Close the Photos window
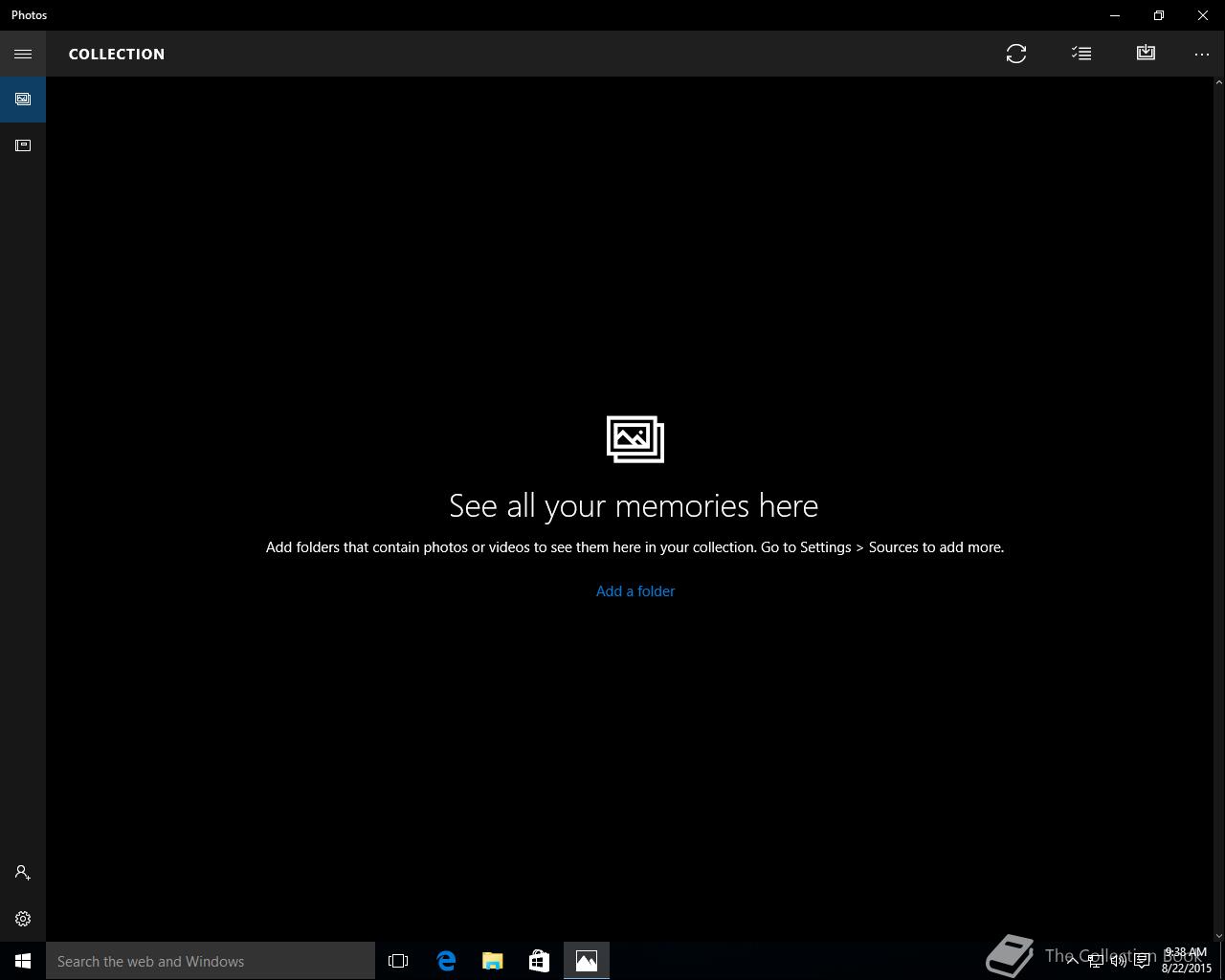 pos(1203,15)
